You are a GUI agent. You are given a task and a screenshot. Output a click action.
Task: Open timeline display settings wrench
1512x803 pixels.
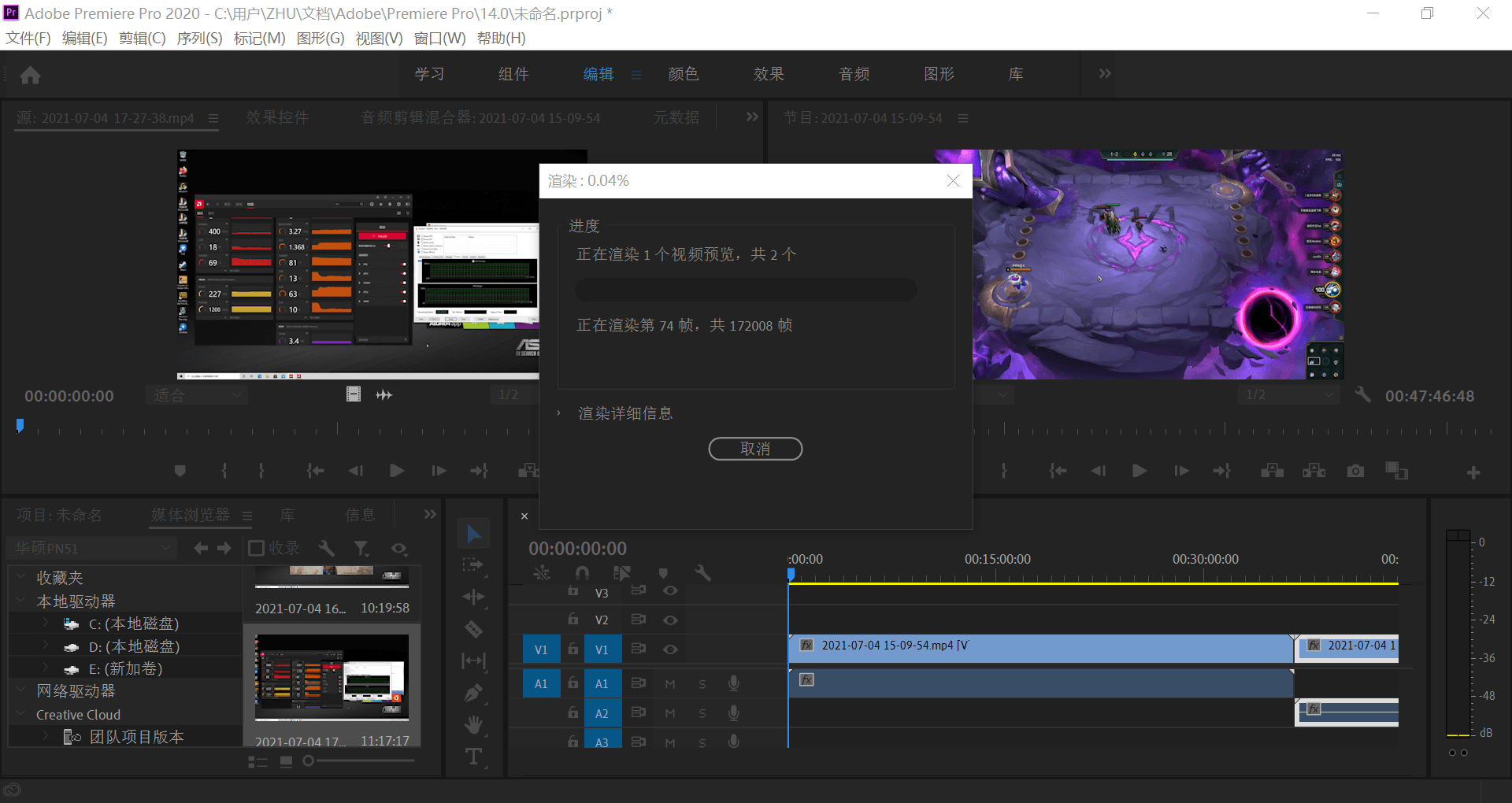[x=702, y=573]
